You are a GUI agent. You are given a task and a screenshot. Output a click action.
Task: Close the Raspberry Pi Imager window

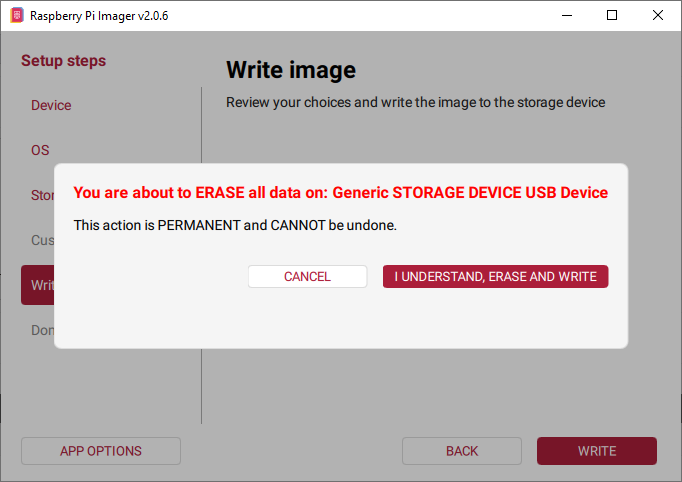(x=658, y=15)
